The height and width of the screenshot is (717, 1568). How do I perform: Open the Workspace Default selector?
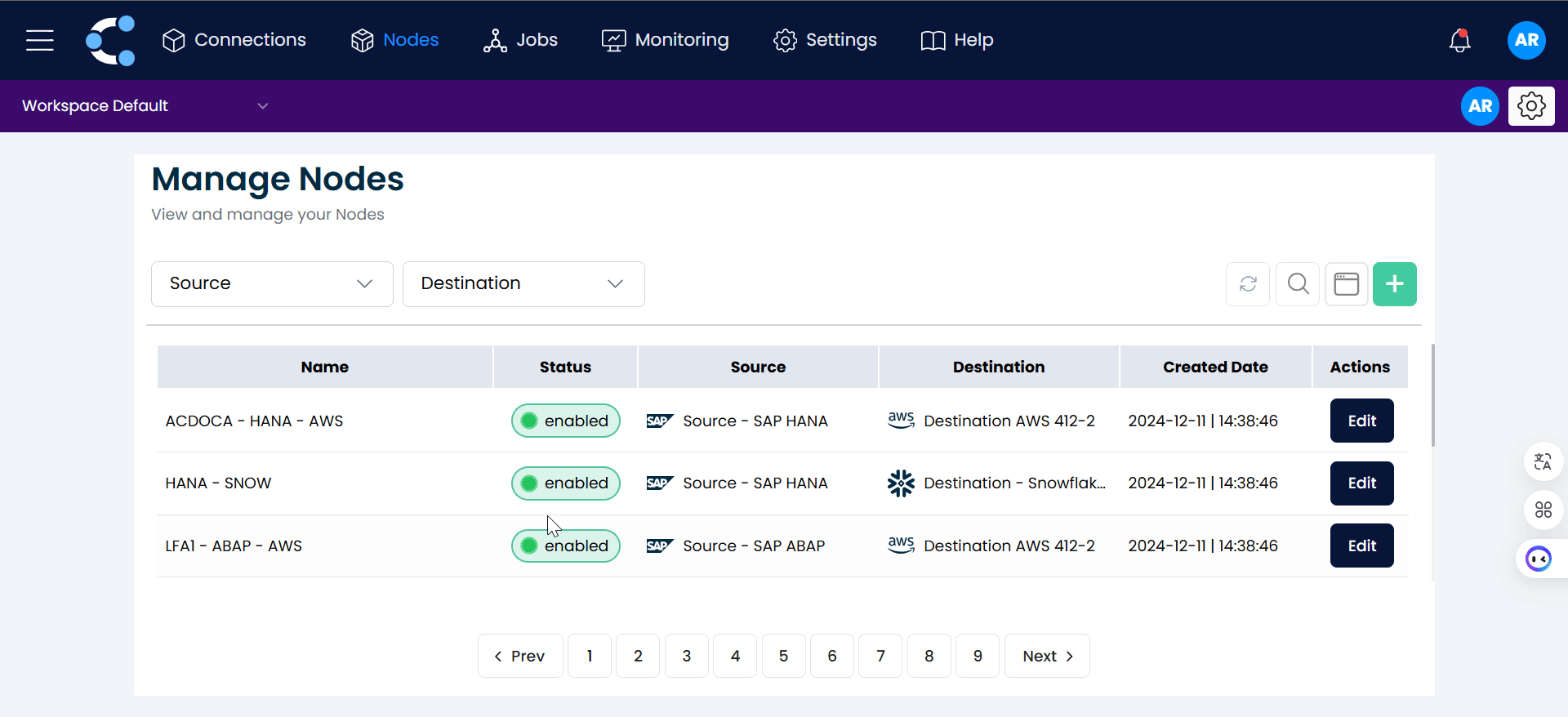pos(145,106)
